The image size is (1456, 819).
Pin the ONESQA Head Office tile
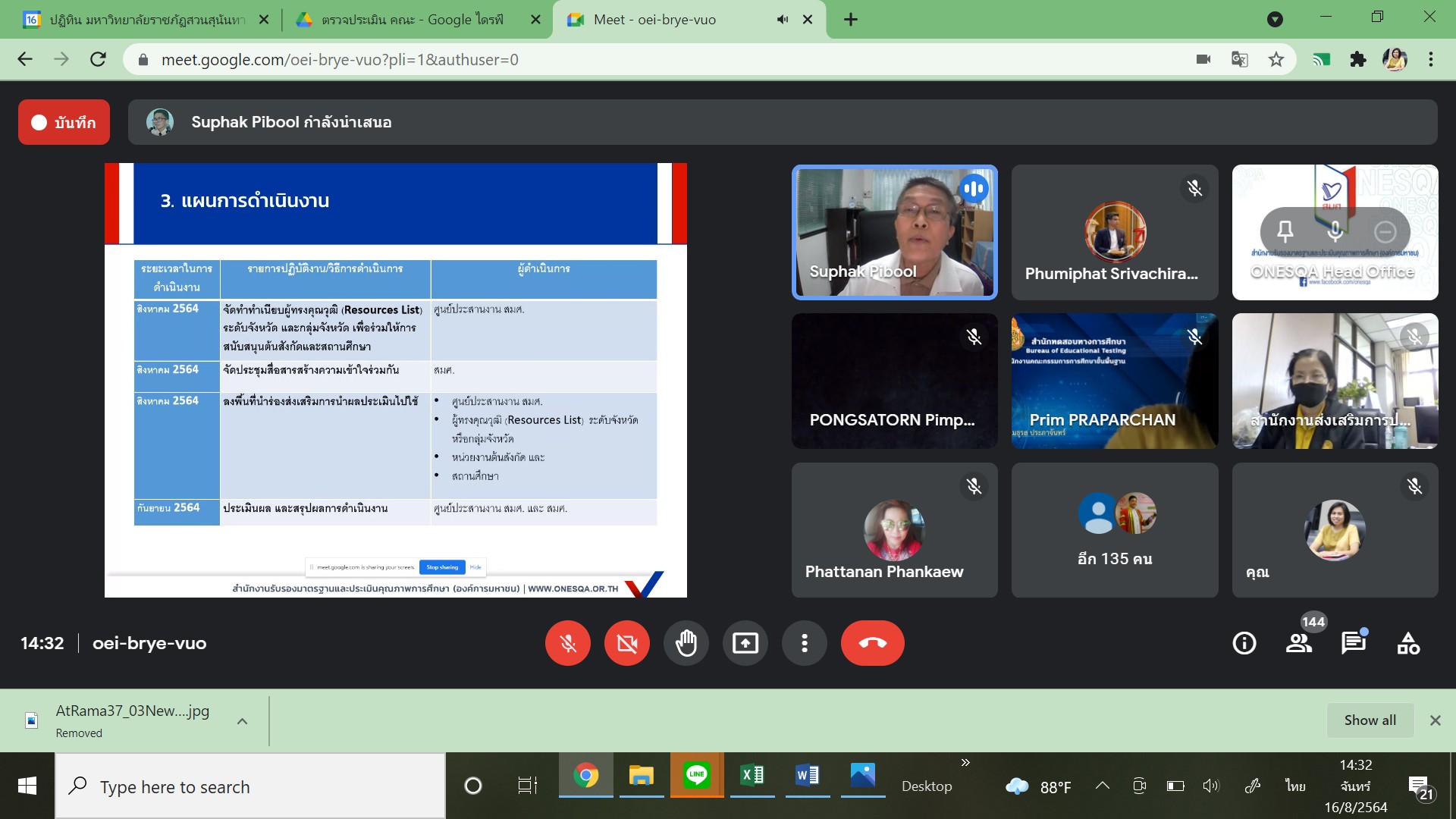(x=1285, y=231)
